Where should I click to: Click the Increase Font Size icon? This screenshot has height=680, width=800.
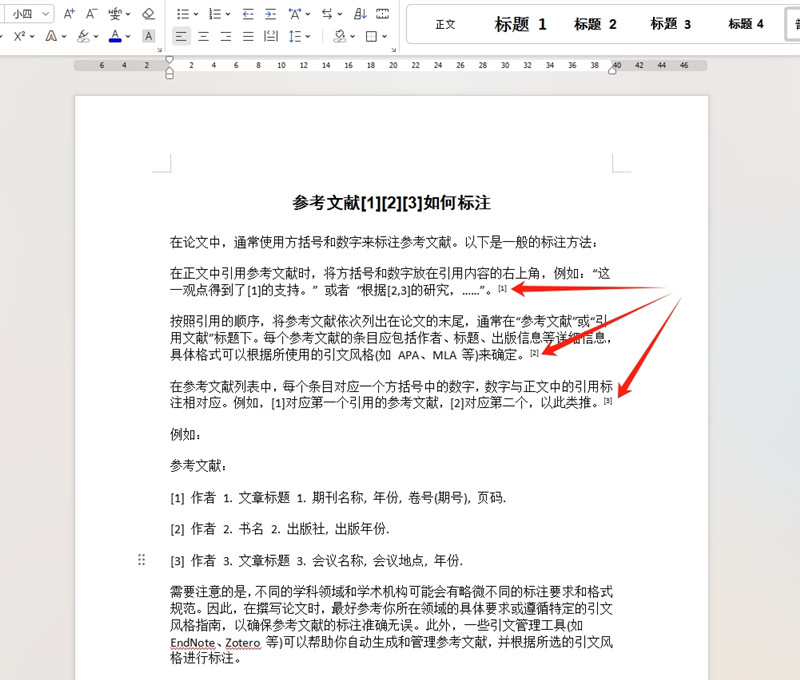click(x=67, y=13)
